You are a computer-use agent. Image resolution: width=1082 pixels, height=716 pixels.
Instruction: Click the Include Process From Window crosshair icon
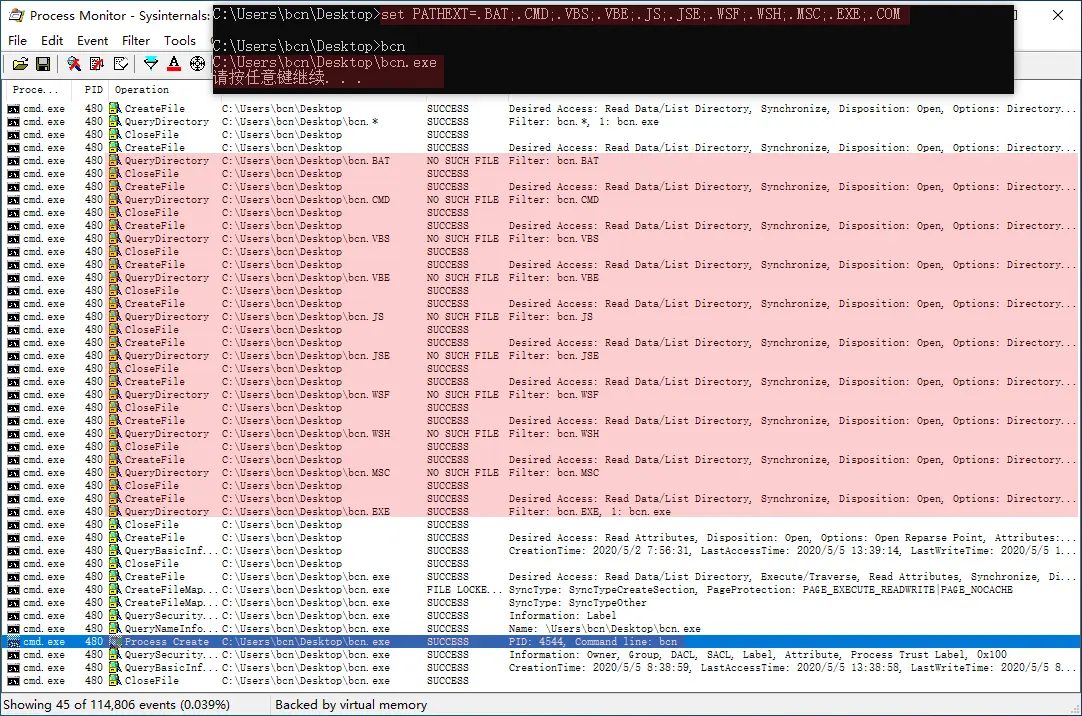(x=197, y=64)
